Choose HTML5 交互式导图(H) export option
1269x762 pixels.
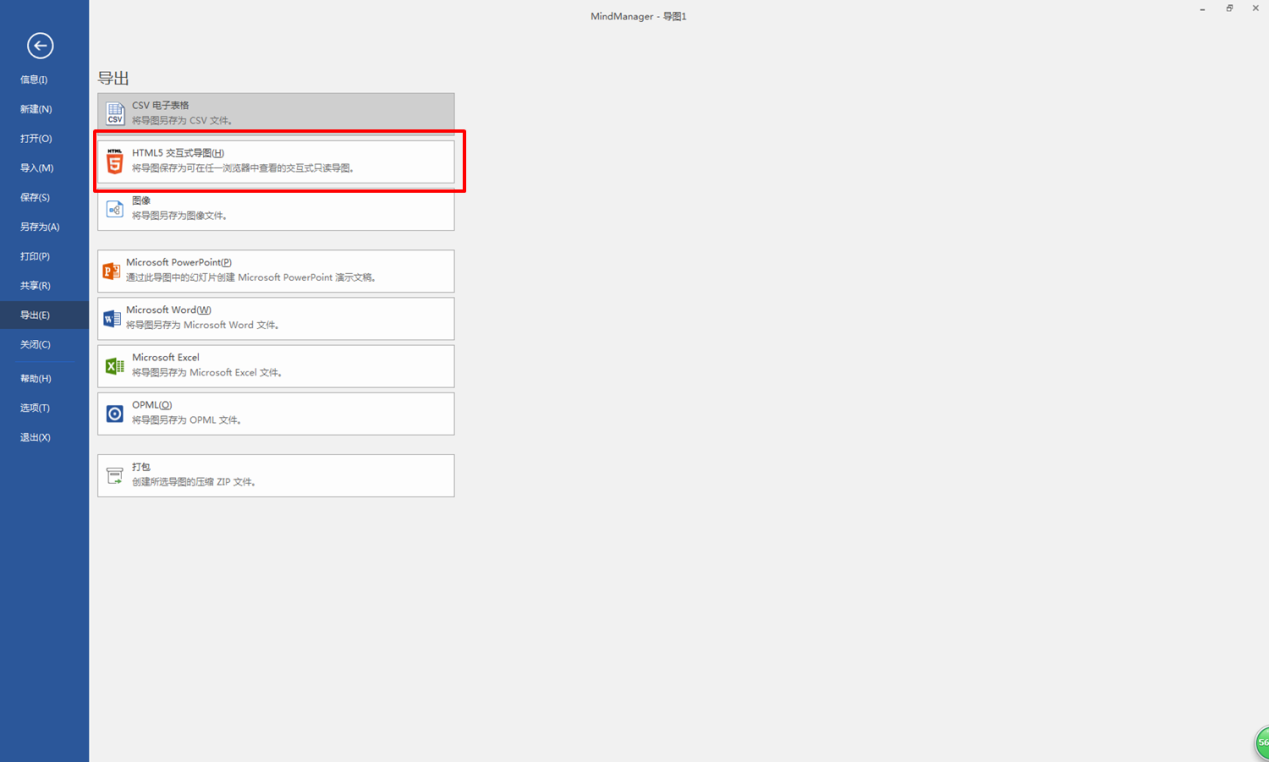[276, 161]
